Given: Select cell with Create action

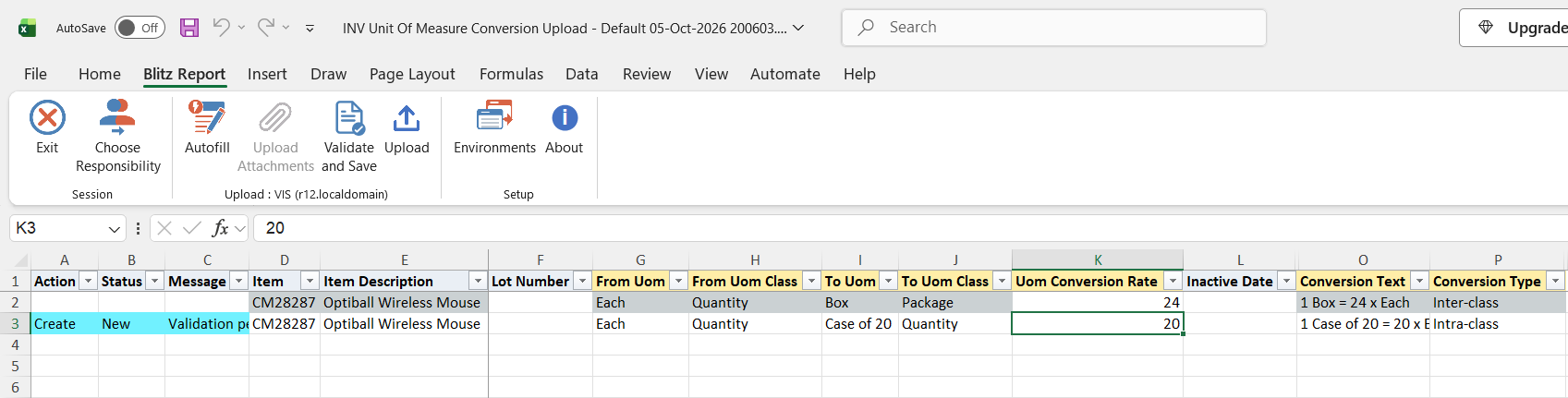Looking at the screenshot, I should tap(65, 324).
